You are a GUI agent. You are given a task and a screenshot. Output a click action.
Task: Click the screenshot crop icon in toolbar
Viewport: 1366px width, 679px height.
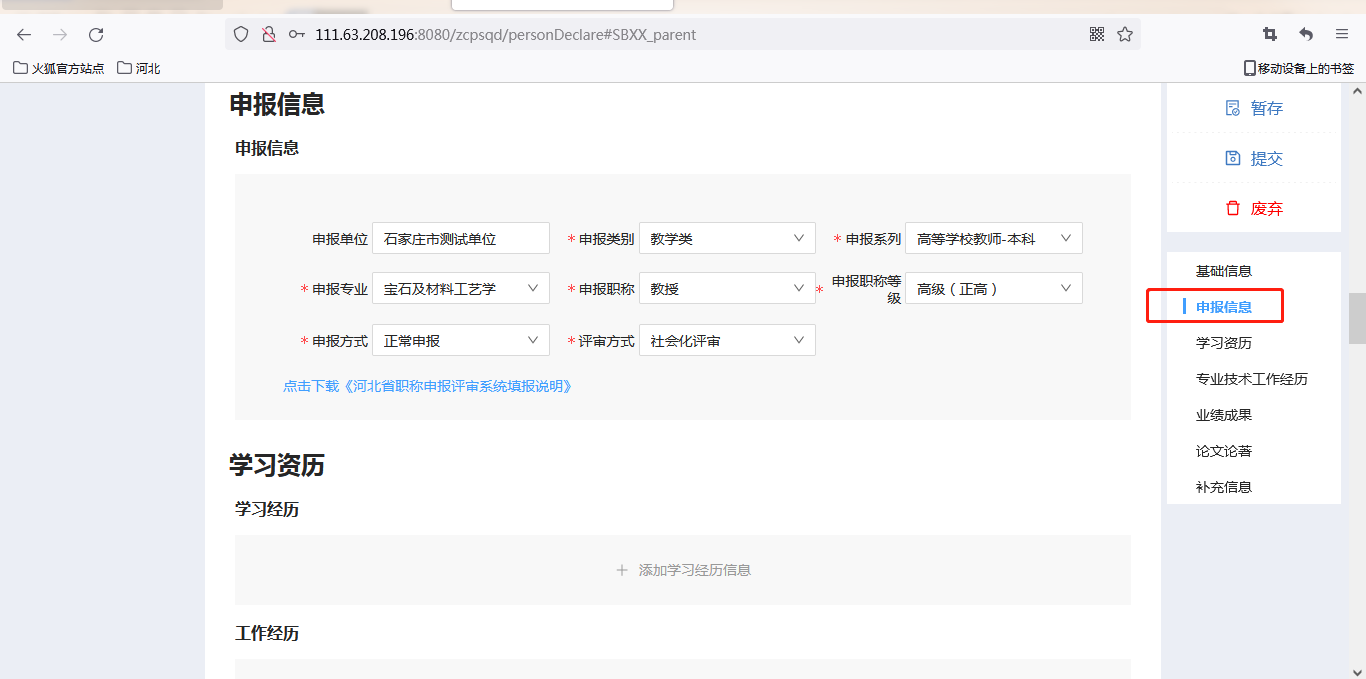click(x=1270, y=34)
